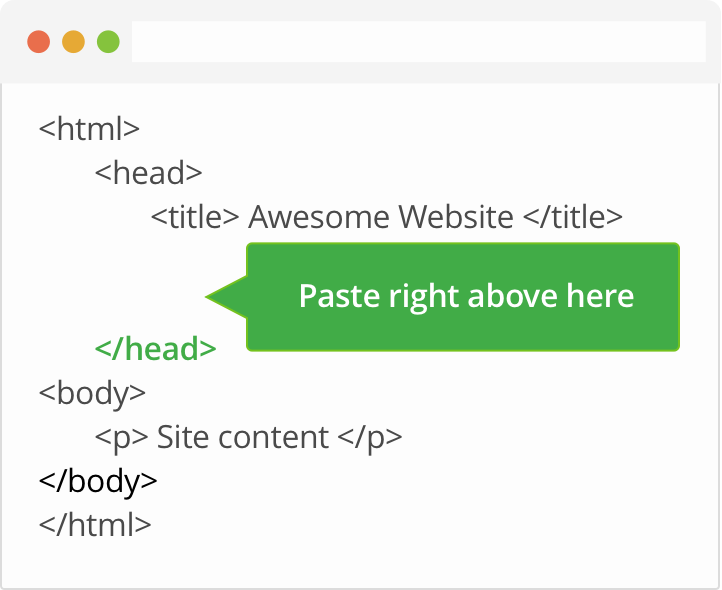Click the closing </title> tag
The image size is (722, 590).
(x=573, y=217)
